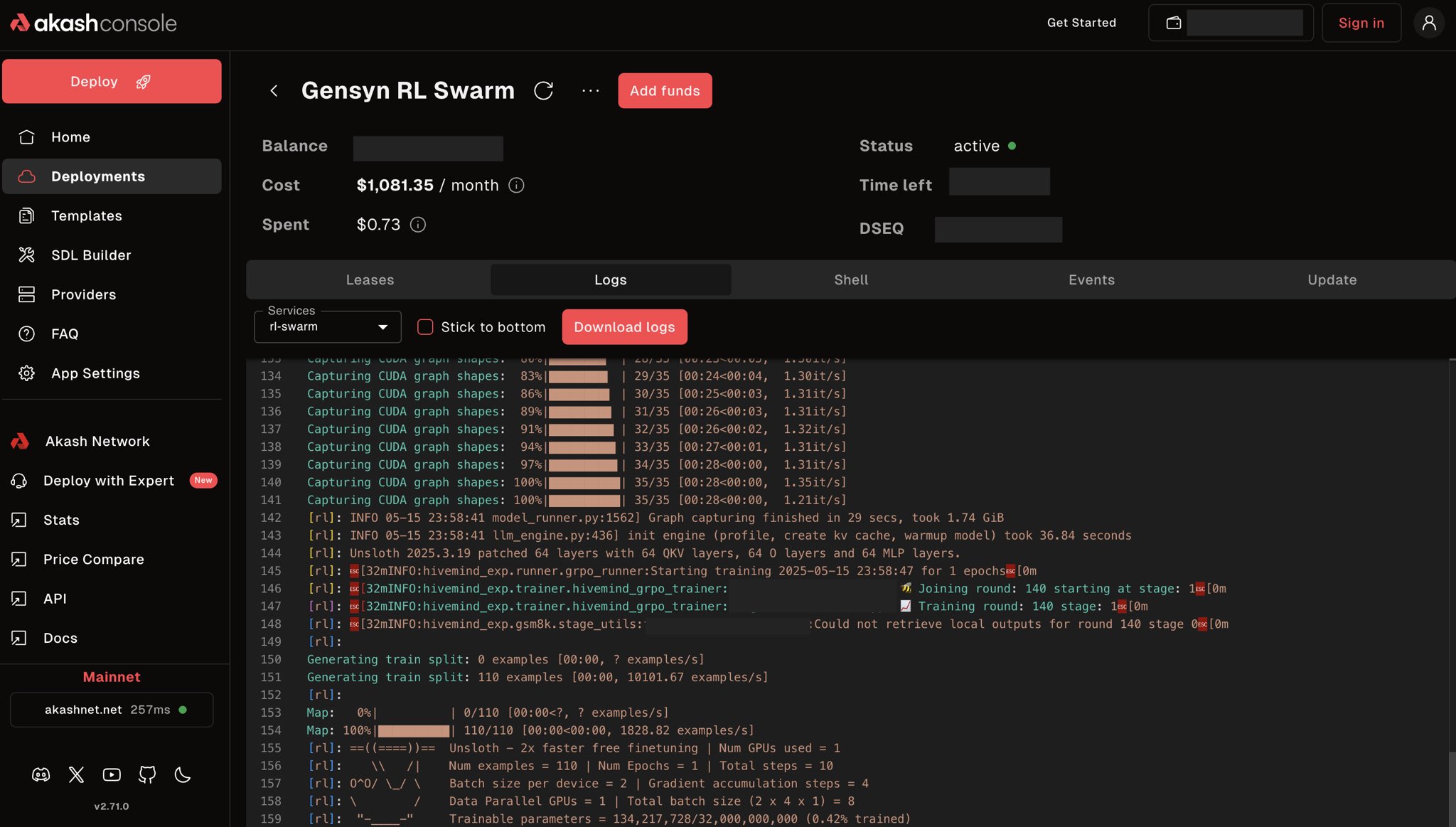Screen dimensions: 1456x827
Task: Click the API external link icon
Action: point(19,599)
